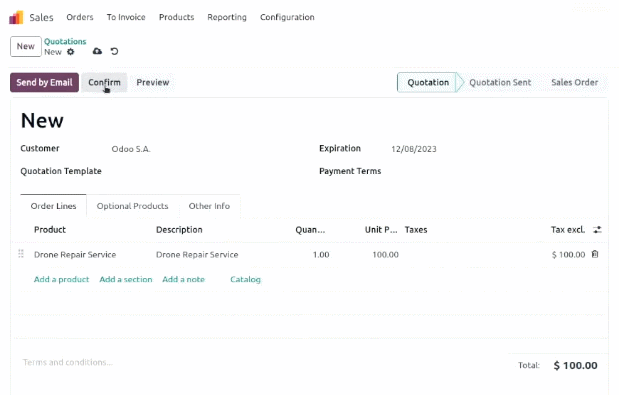
Task: Click the Tax excl. column header
Action: coord(568,230)
